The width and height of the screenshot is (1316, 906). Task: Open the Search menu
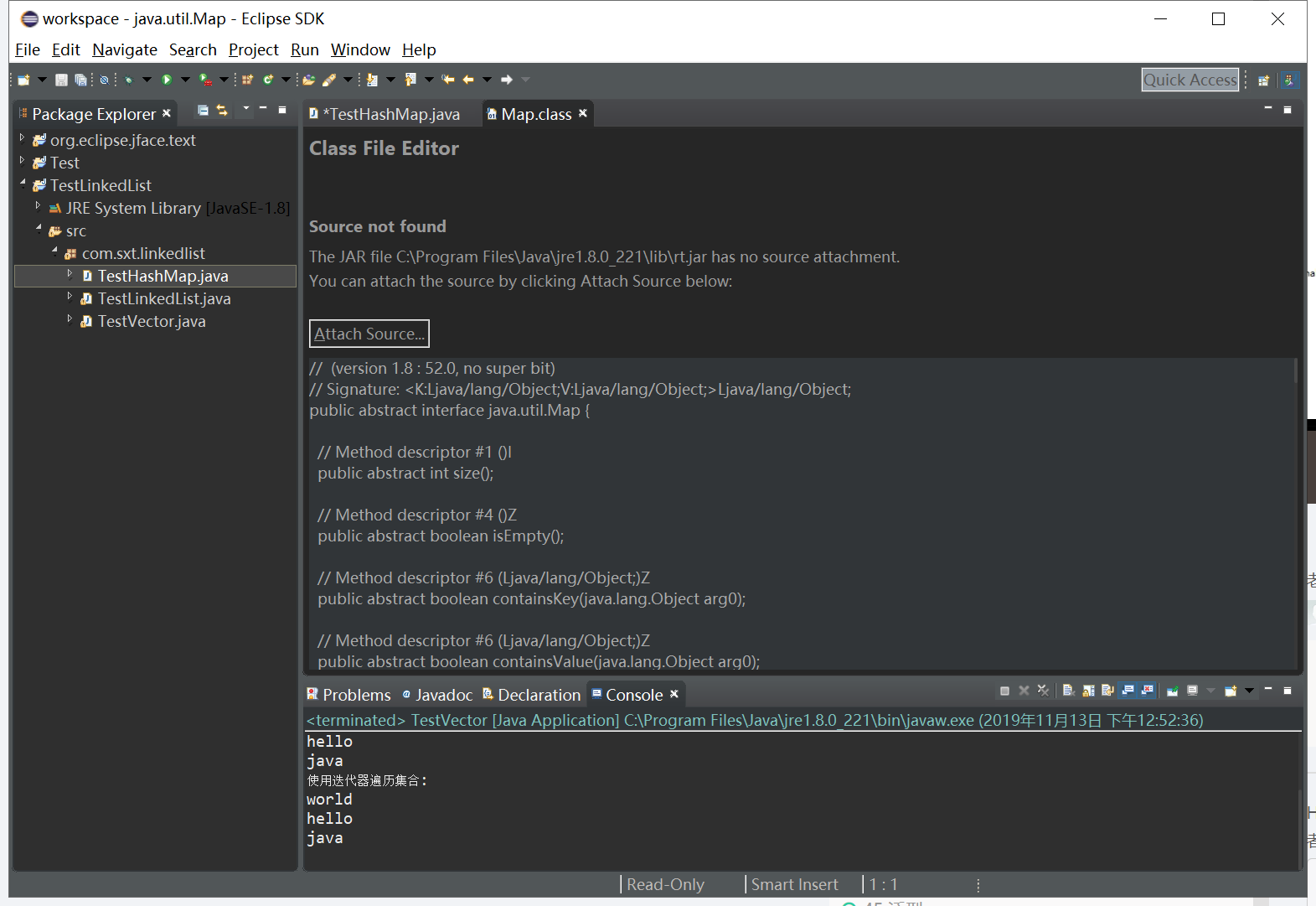pos(193,49)
